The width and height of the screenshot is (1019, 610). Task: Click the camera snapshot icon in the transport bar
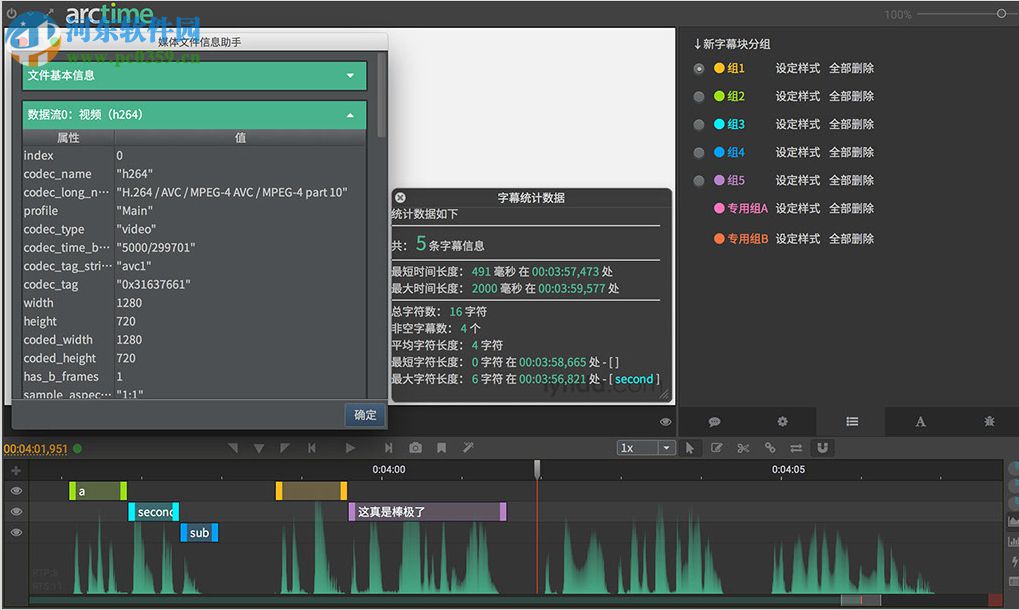click(415, 448)
